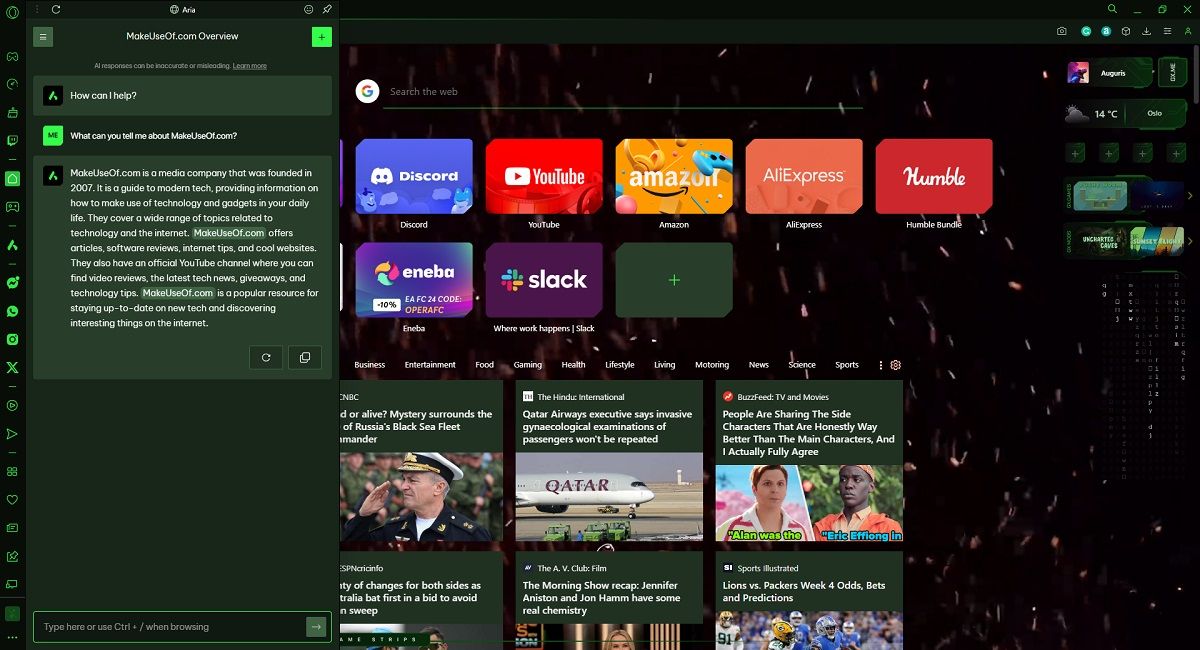The width and height of the screenshot is (1200, 650).
Task: Copy Aria's answer using the copy icon
Action: 305,357
